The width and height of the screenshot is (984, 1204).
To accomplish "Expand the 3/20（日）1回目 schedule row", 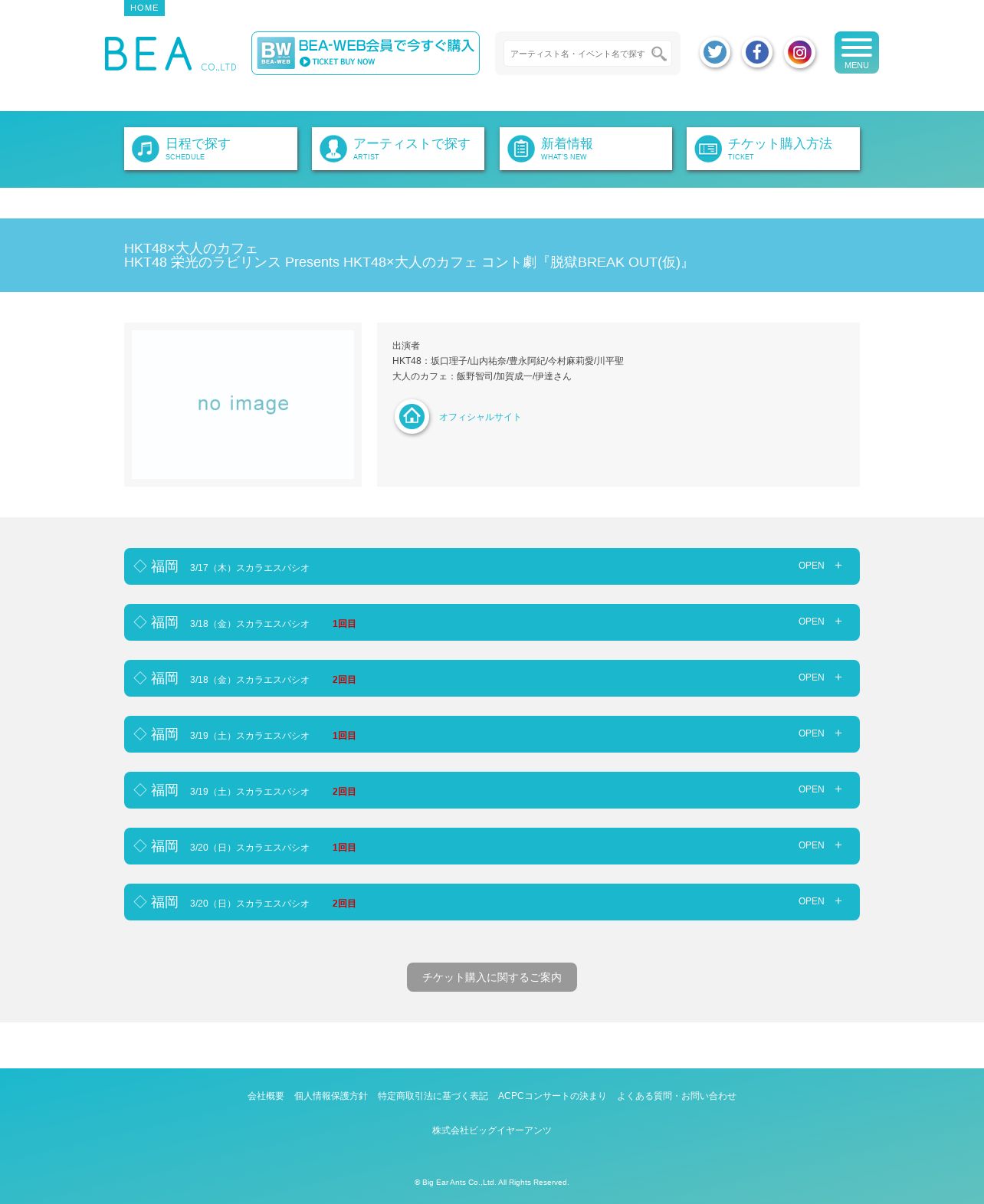I will [492, 846].
